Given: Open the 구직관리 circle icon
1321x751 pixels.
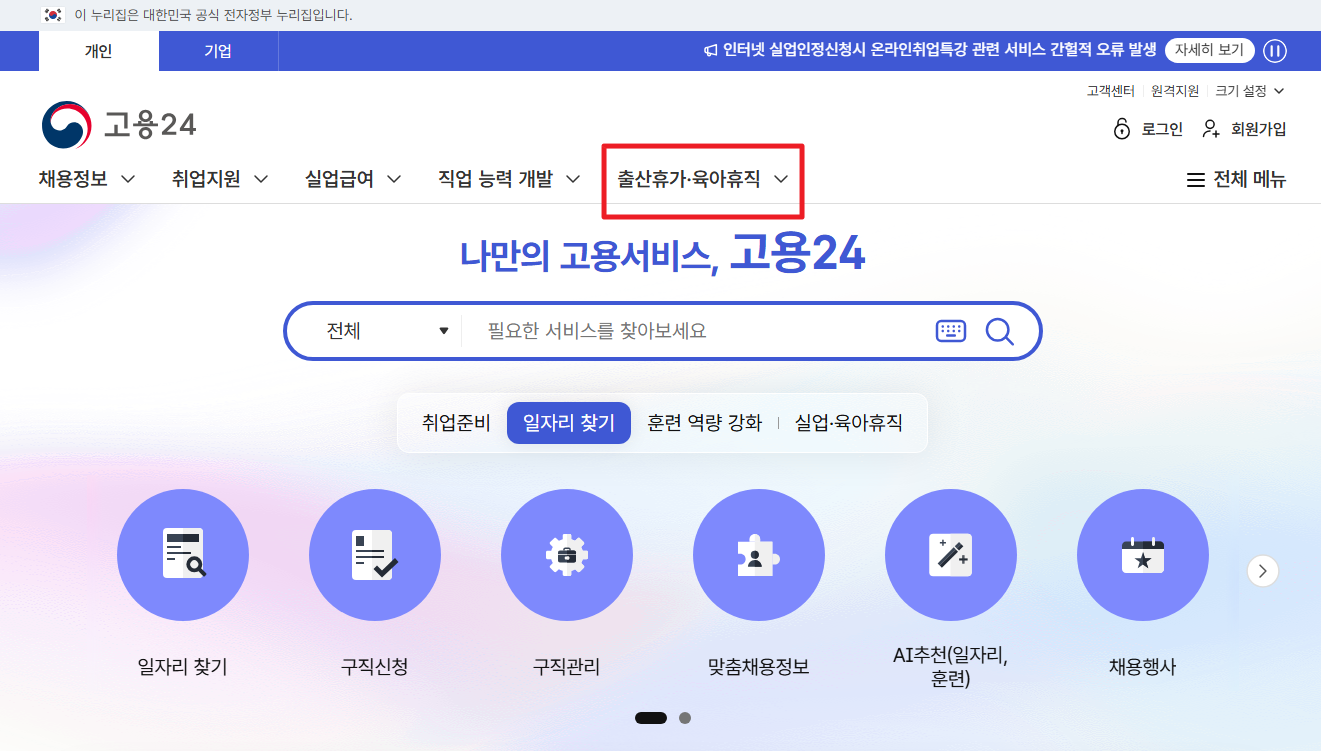Looking at the screenshot, I should [567, 555].
